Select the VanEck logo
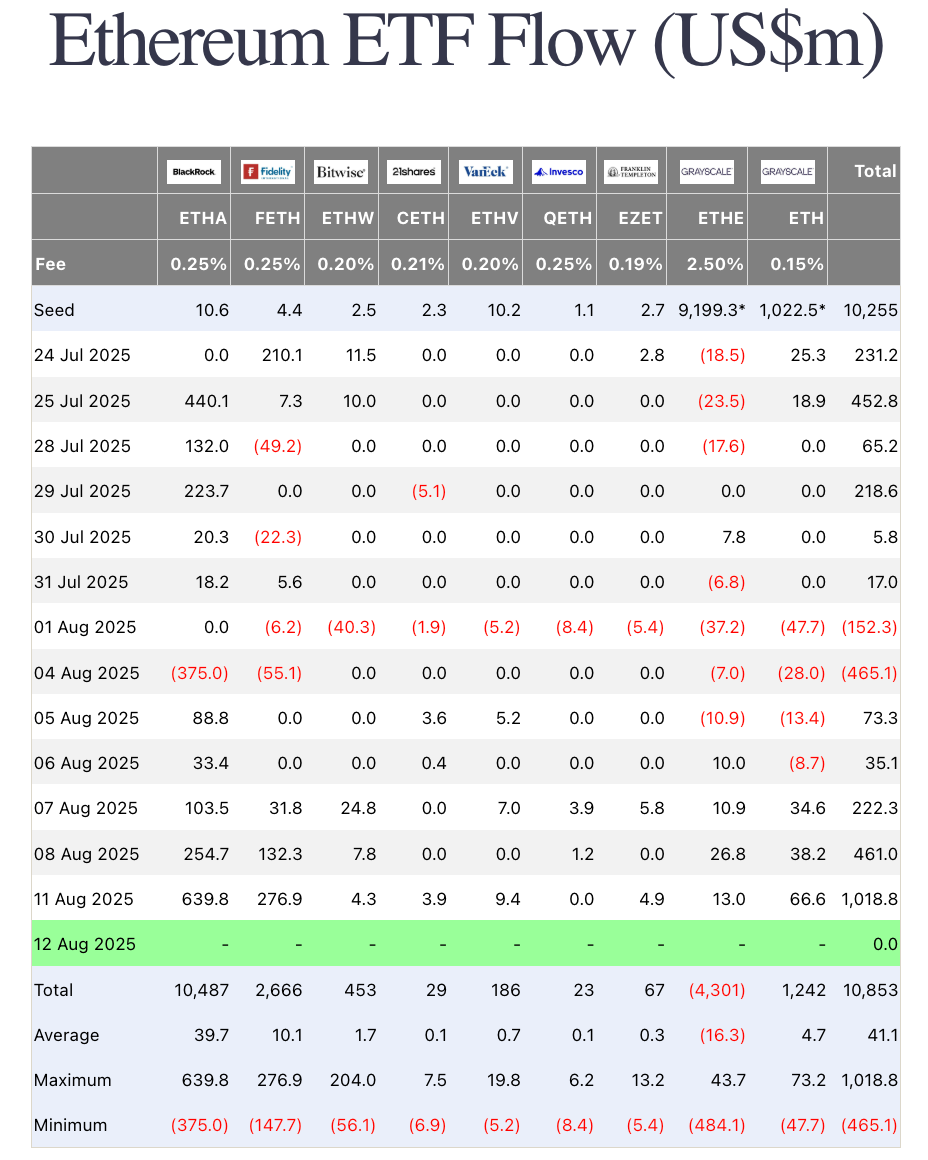The width and height of the screenshot is (928, 1160). point(485,172)
